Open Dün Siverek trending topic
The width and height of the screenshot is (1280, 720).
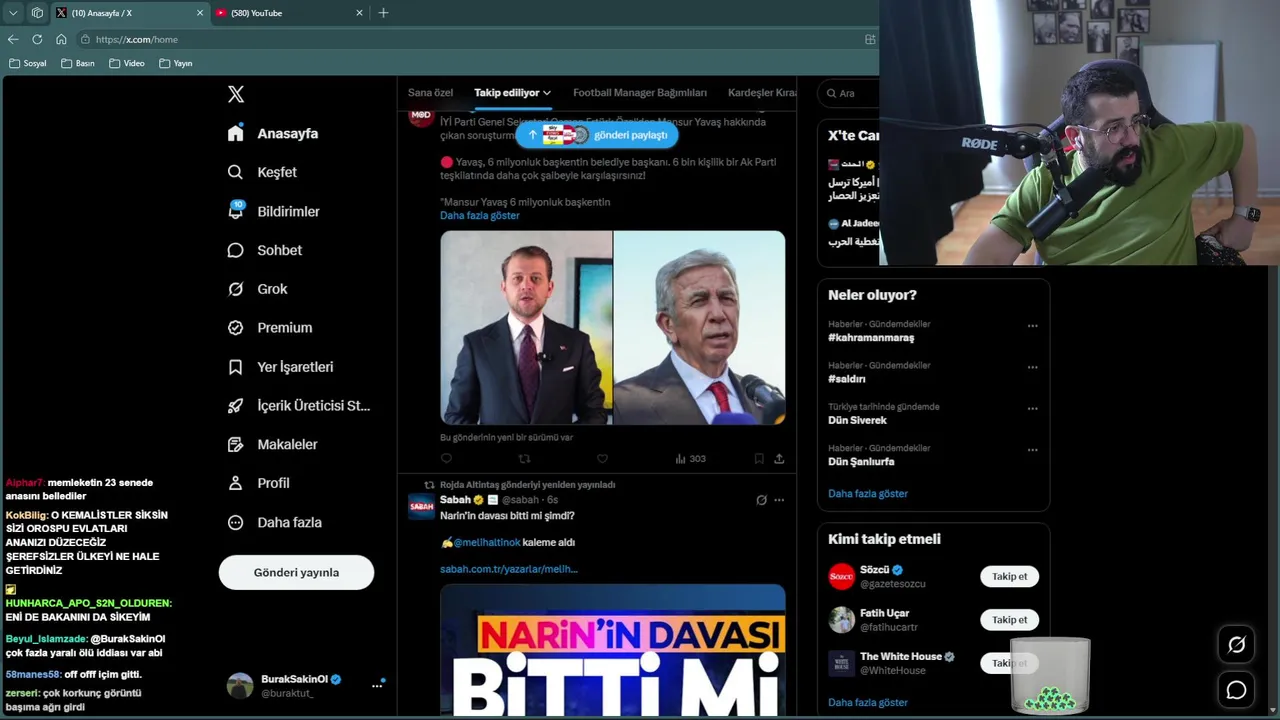click(x=857, y=420)
